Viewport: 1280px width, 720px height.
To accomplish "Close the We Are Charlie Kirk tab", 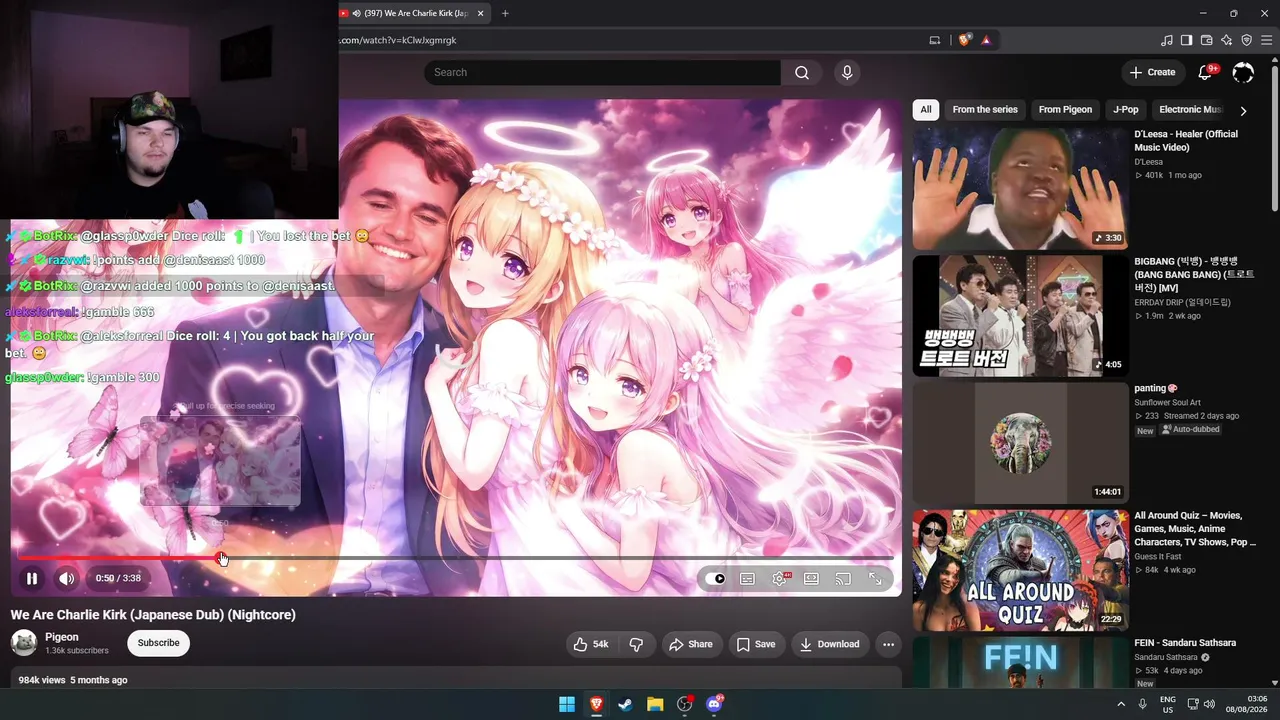I will pos(481,13).
